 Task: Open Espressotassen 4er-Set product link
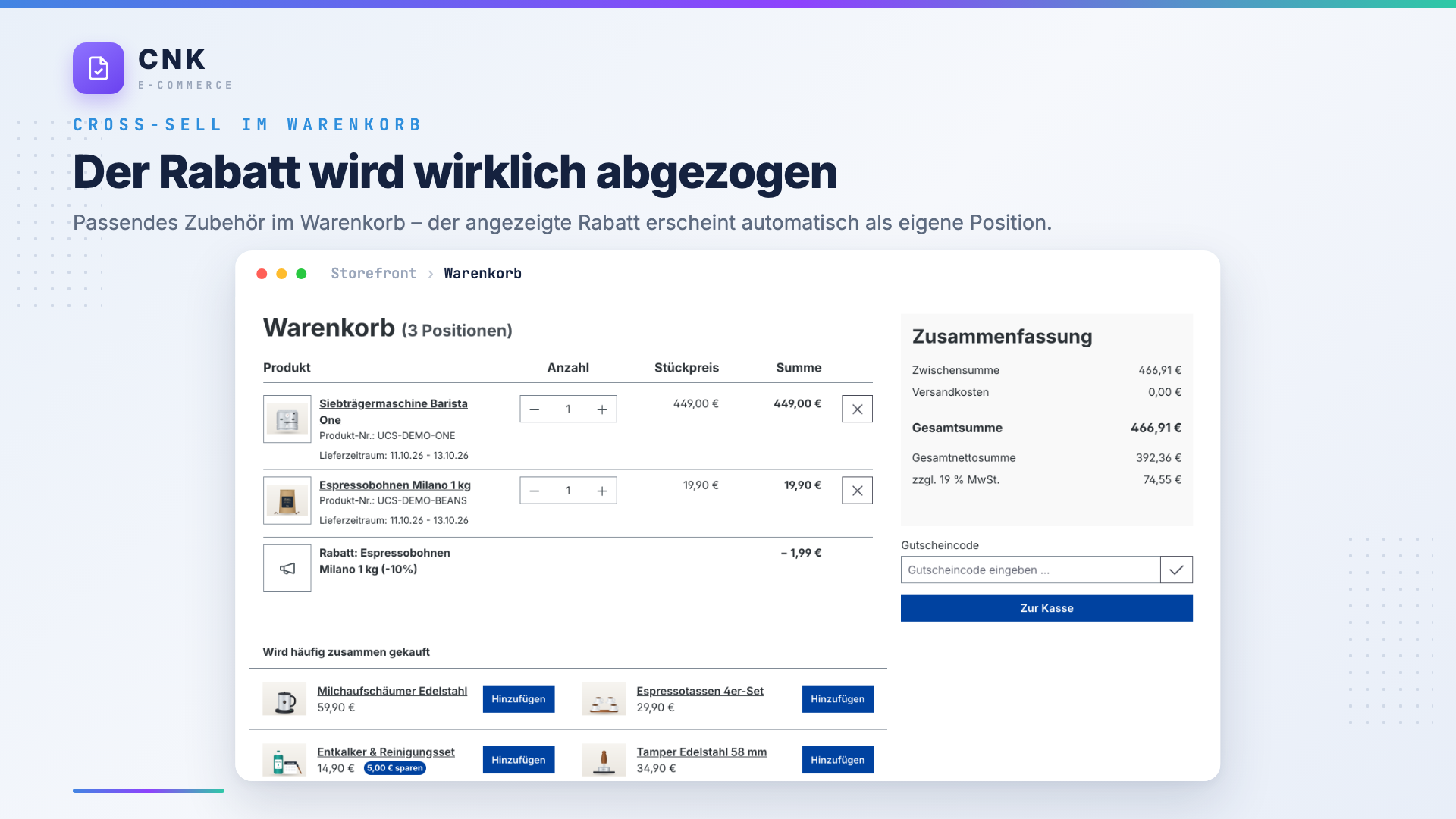coord(700,691)
